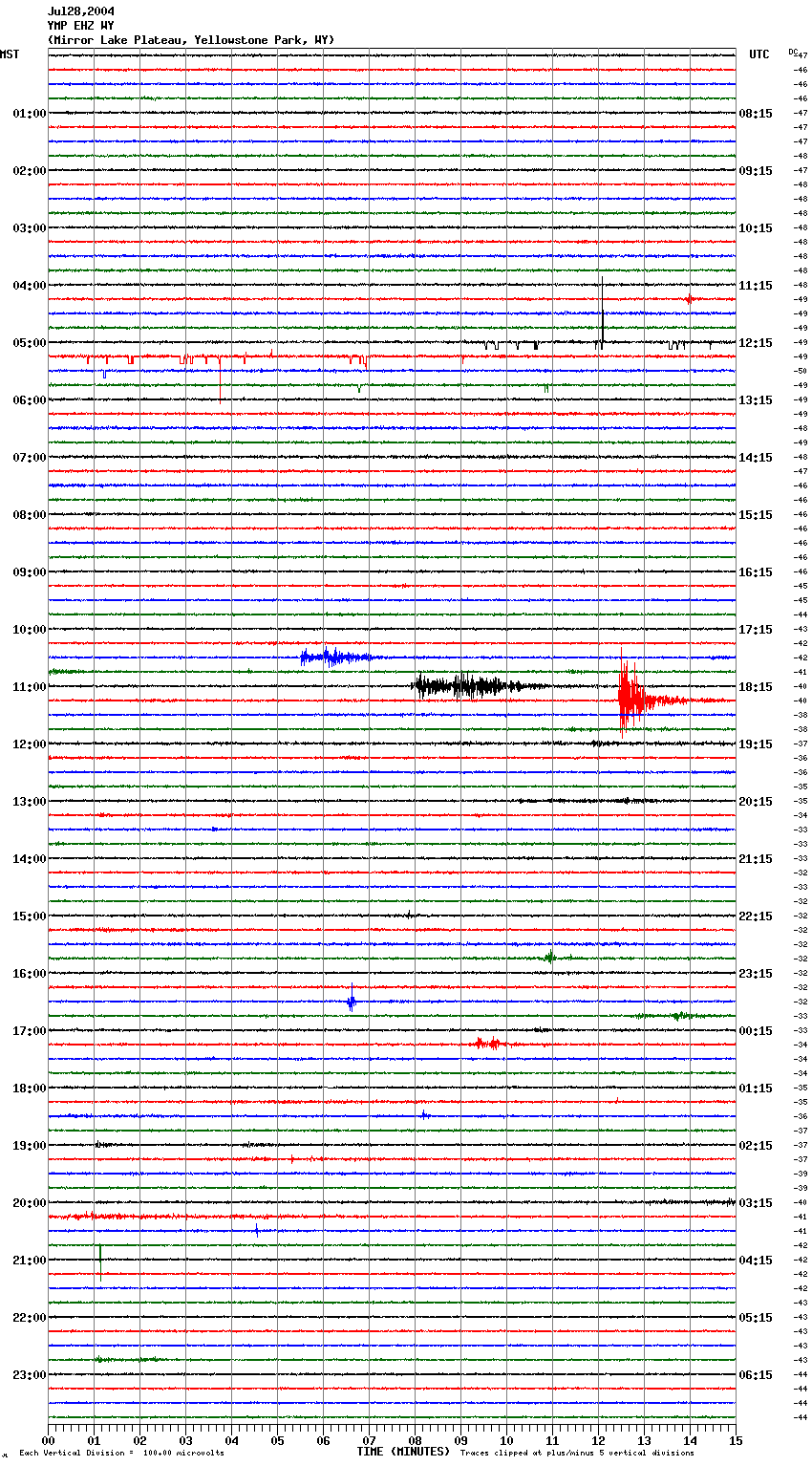Select the 08:00 MST time label
The height and width of the screenshot is (1466, 812).
coord(29,515)
